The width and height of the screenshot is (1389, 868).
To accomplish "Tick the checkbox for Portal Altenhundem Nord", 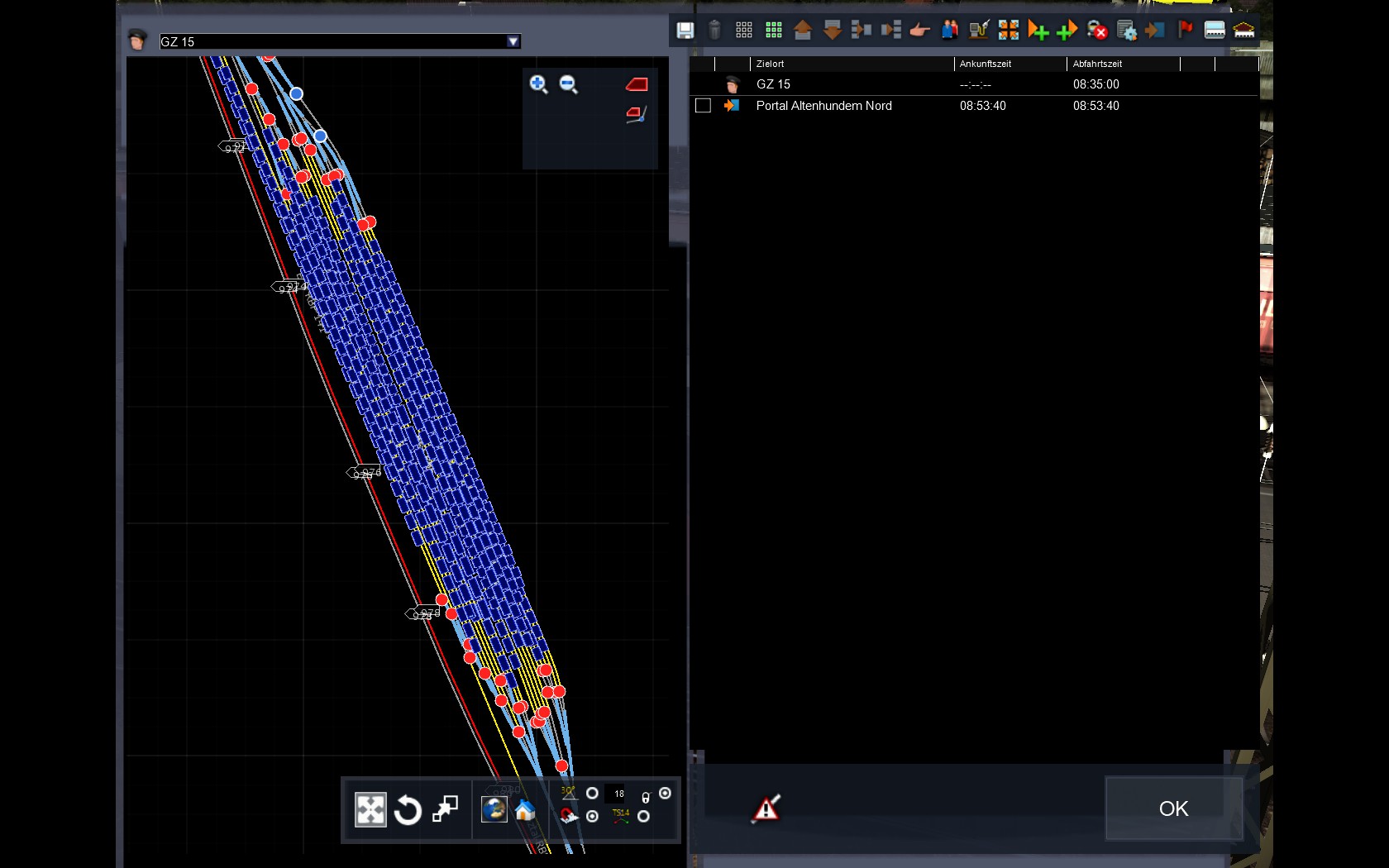I will click(703, 106).
